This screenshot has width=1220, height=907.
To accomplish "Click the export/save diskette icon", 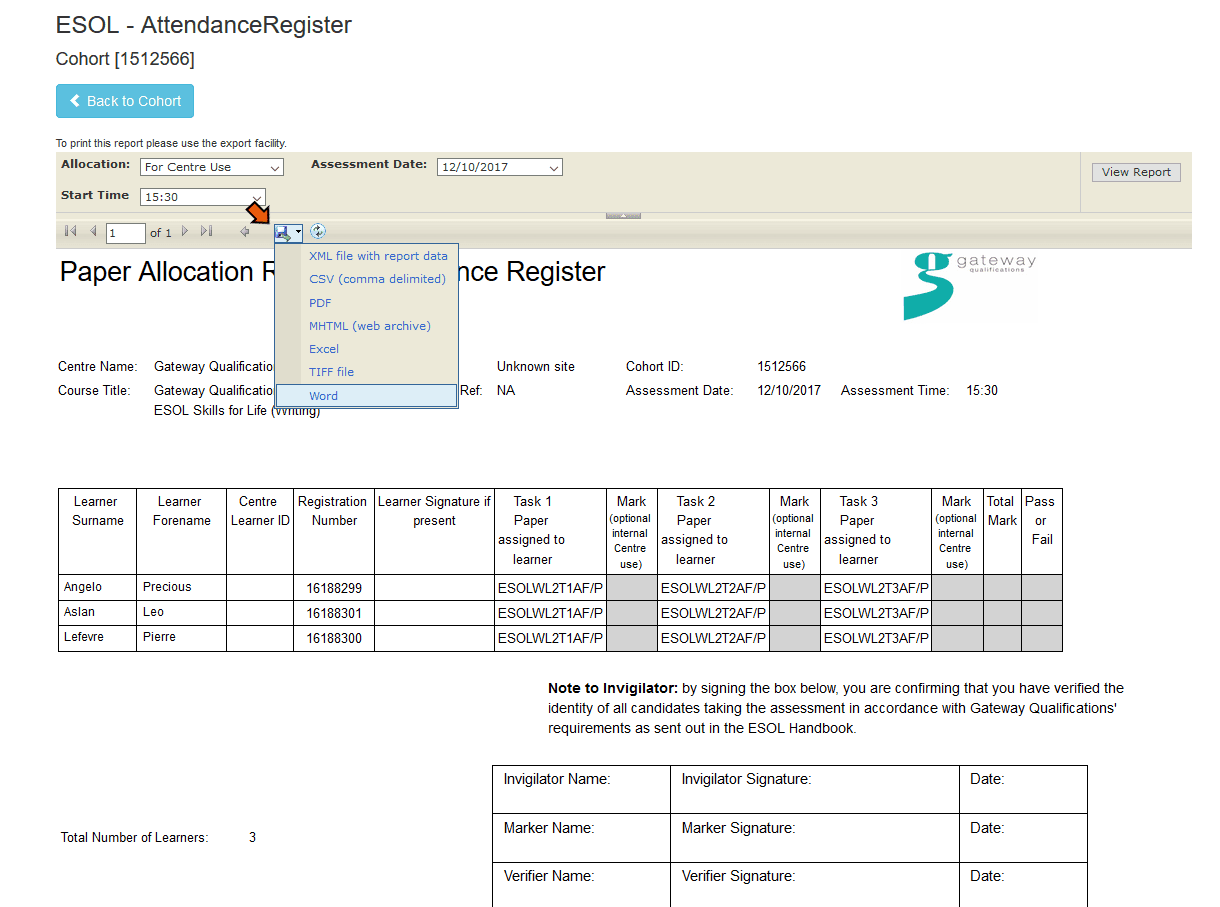I will point(285,231).
